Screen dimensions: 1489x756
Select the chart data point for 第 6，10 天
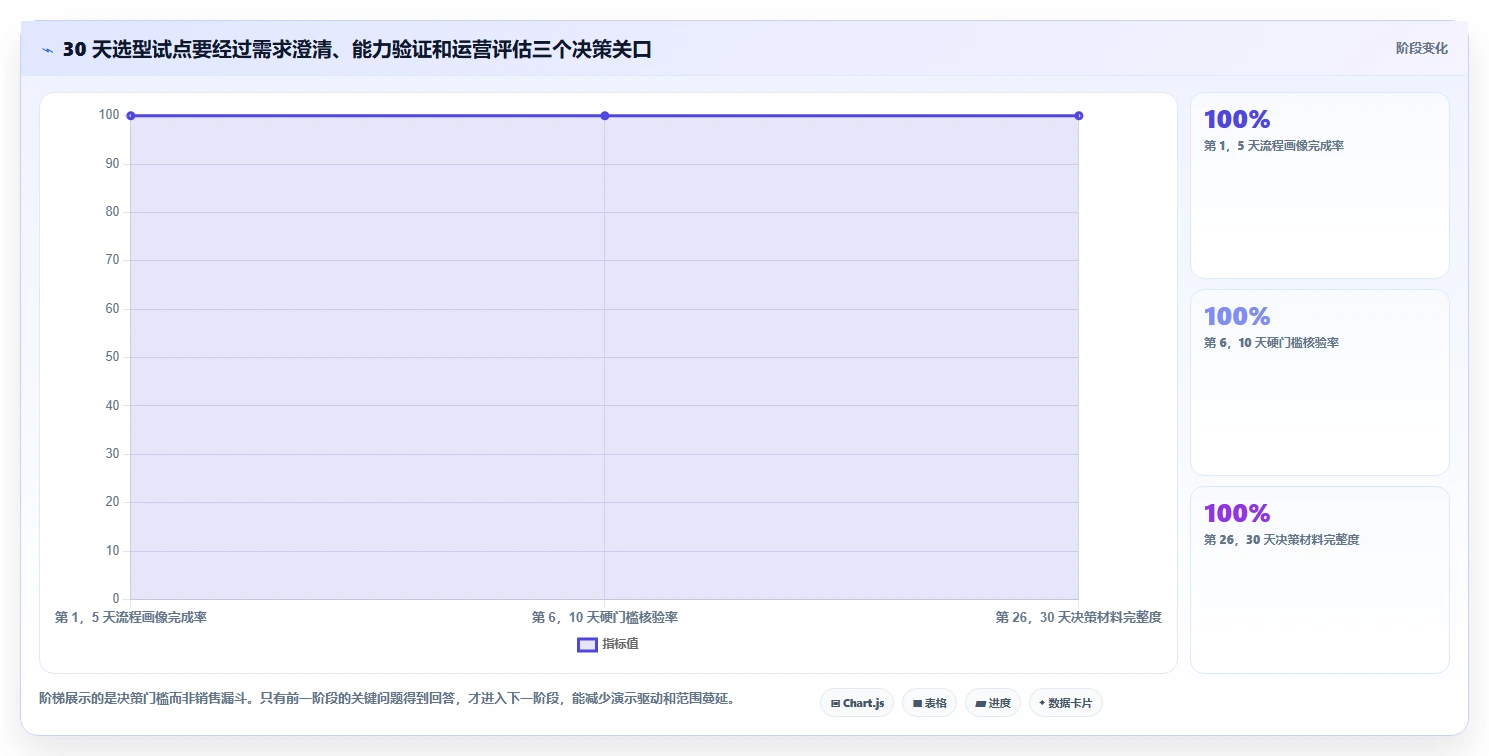coord(605,116)
